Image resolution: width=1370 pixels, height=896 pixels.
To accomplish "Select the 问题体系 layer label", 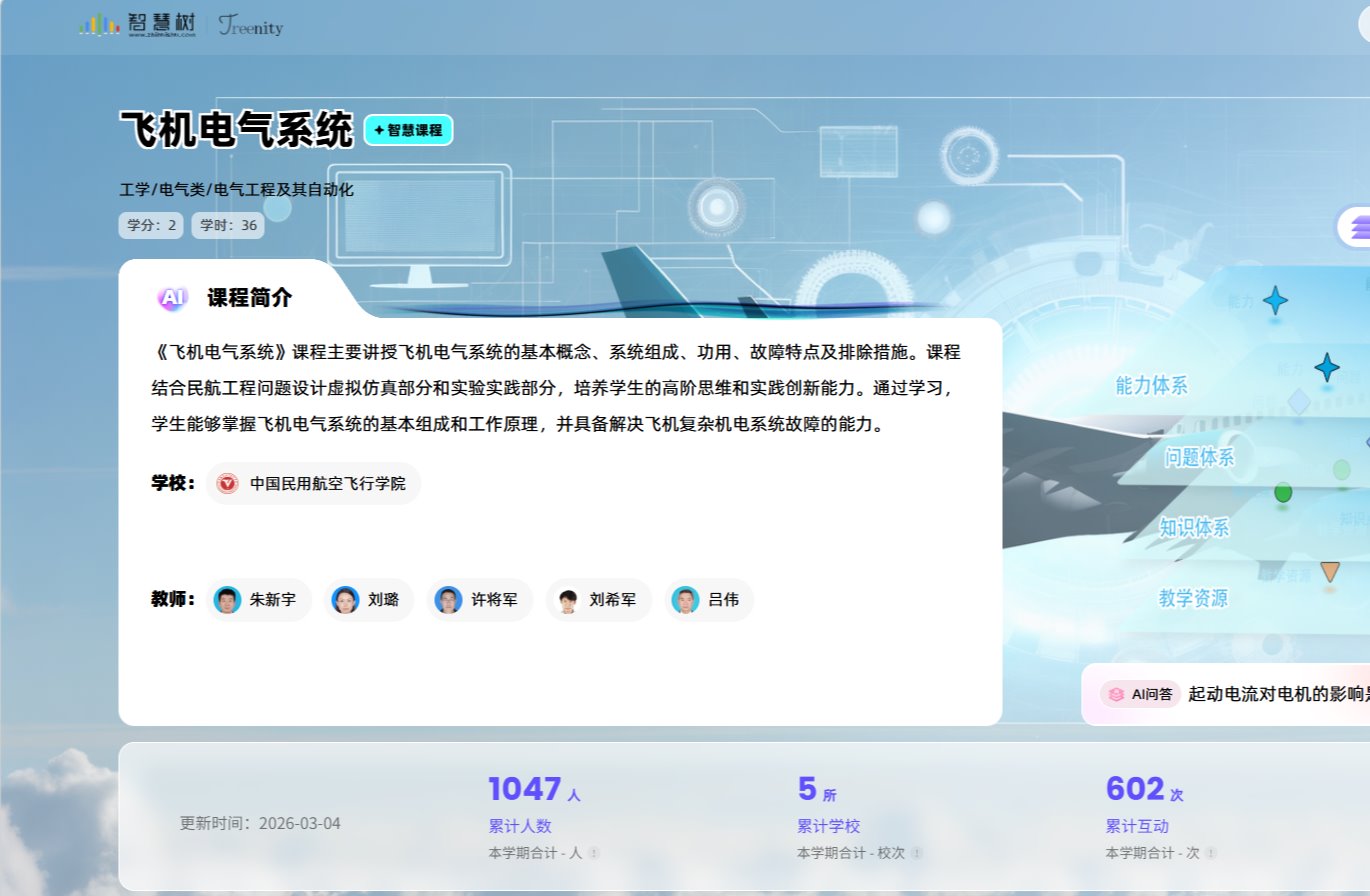I will 1199,457.
